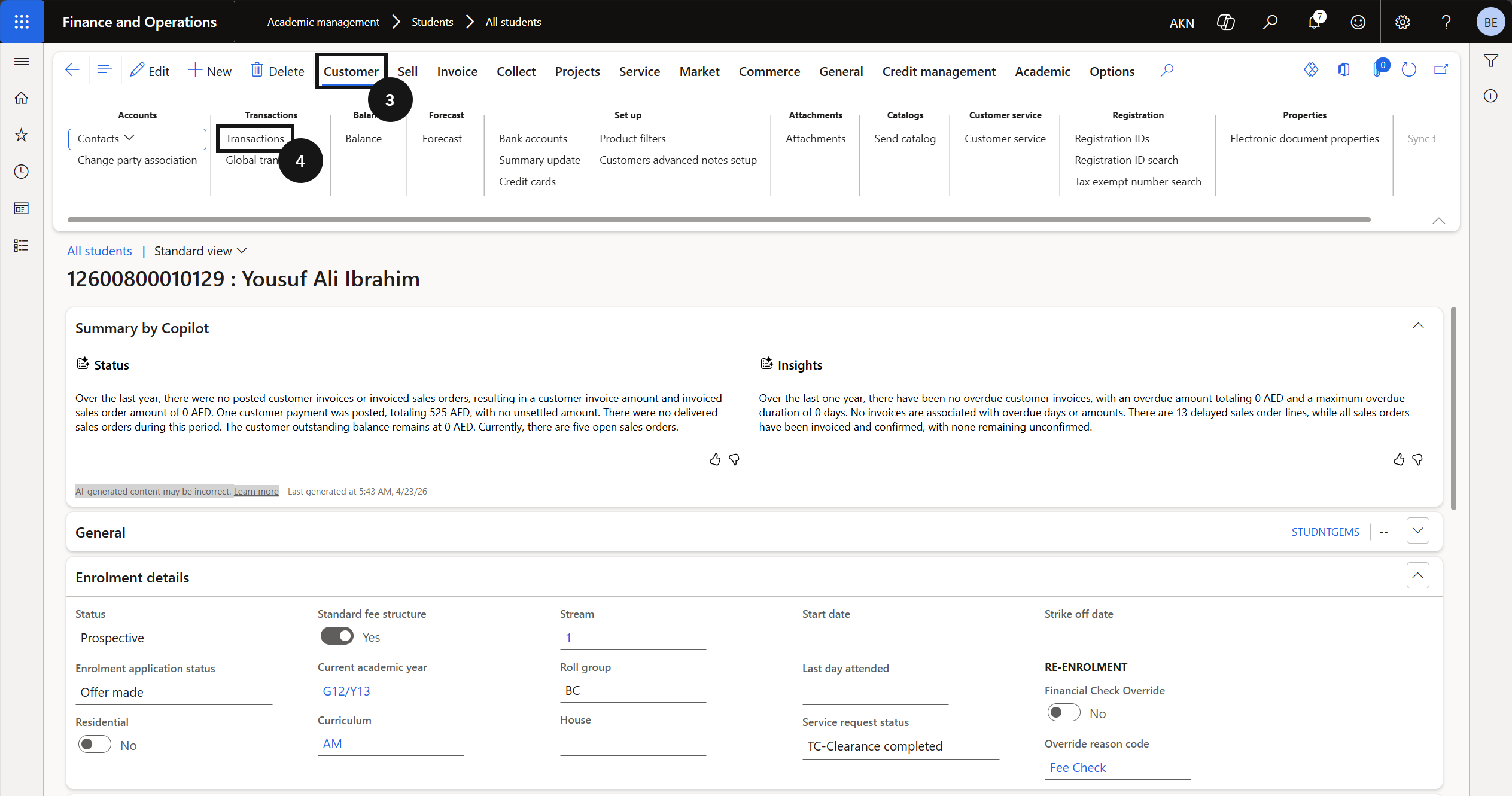Collapse the action pane ribbon chevron
The height and width of the screenshot is (796, 1512).
click(1438, 221)
